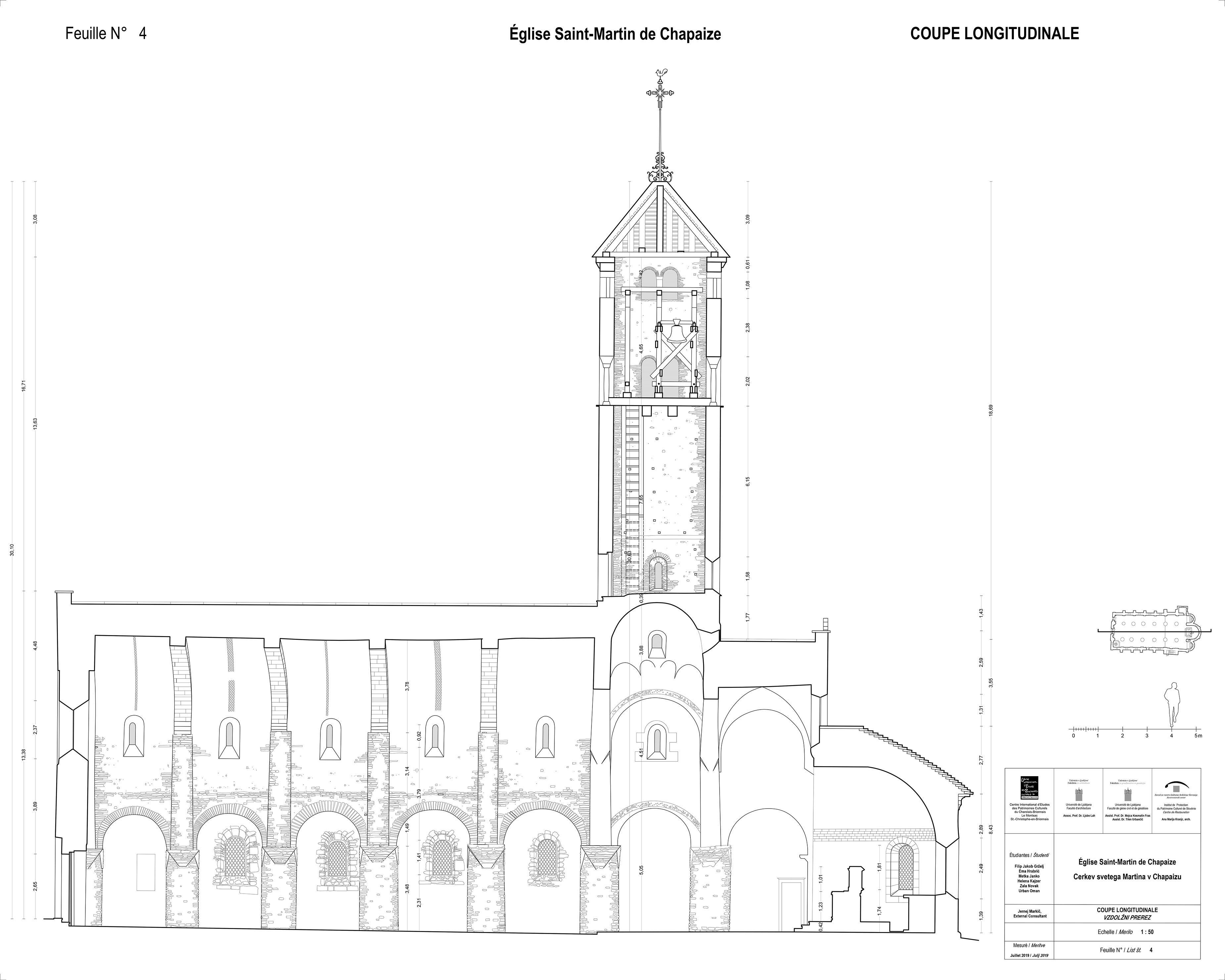Click the 'Église Saint-Martin de Chapaize' top title

pos(615,35)
